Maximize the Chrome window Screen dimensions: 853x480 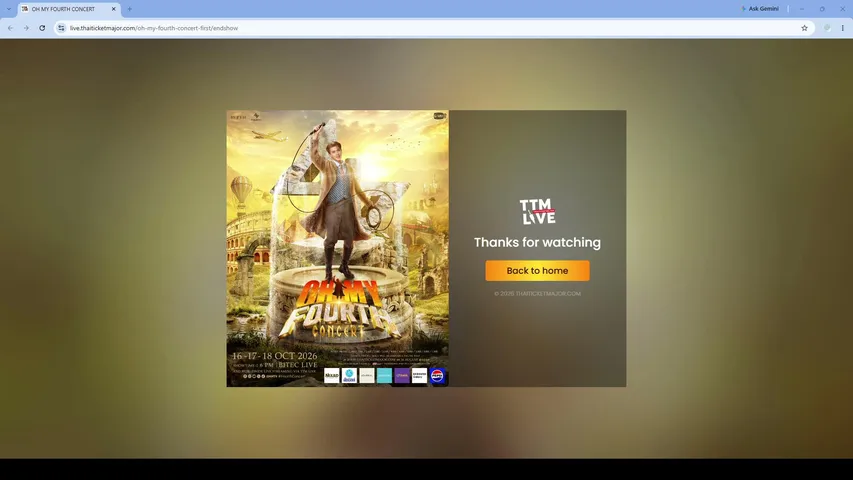(x=822, y=9)
